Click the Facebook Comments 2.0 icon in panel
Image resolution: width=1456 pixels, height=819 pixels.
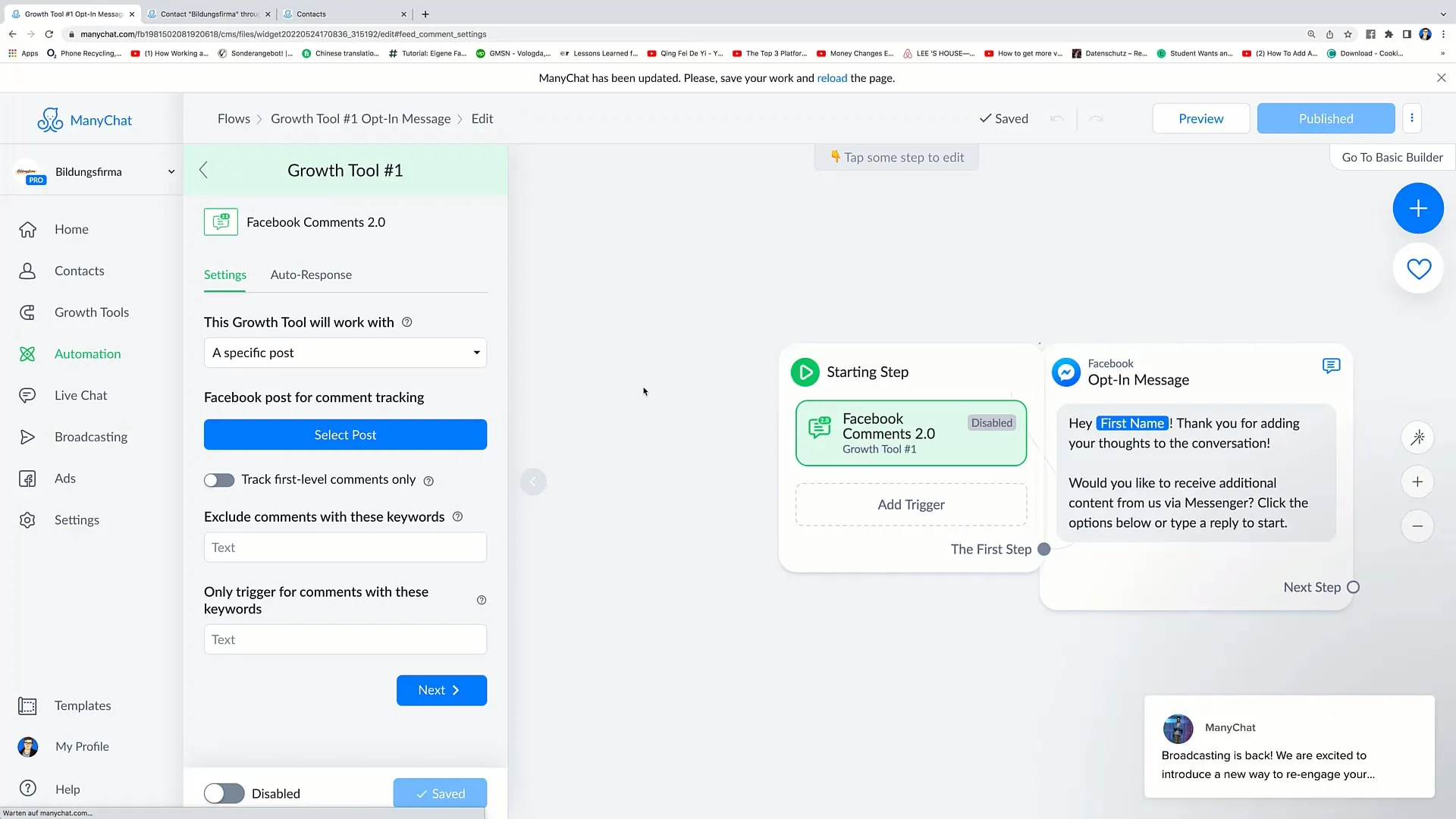tap(221, 222)
